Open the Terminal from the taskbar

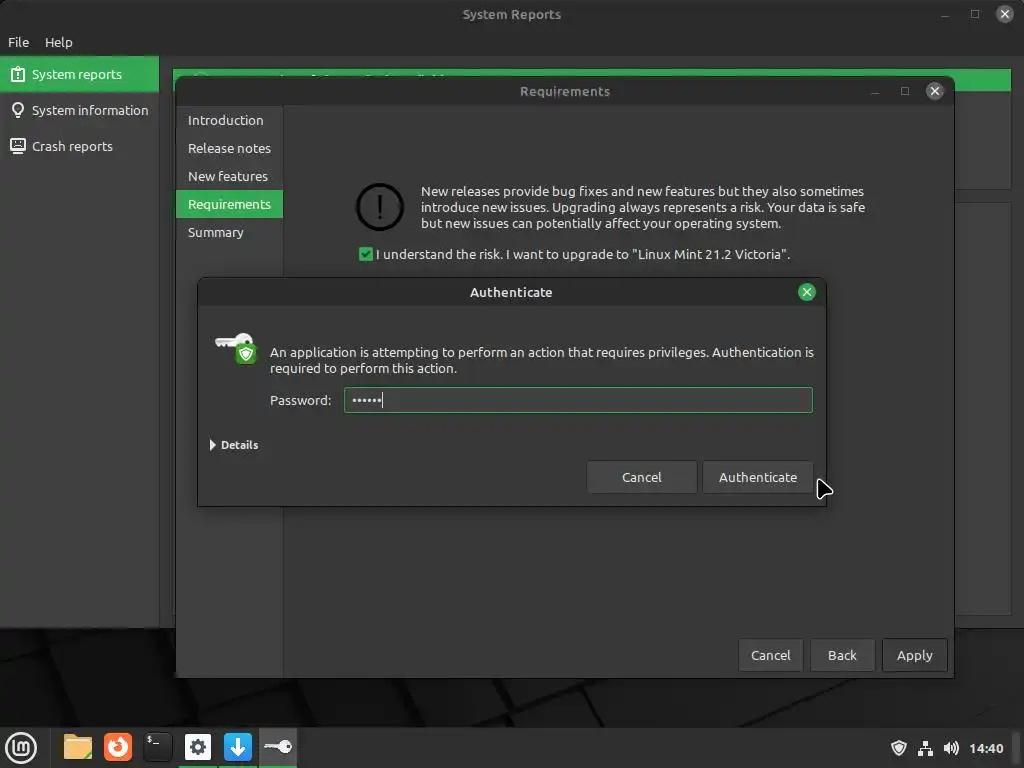click(157, 747)
